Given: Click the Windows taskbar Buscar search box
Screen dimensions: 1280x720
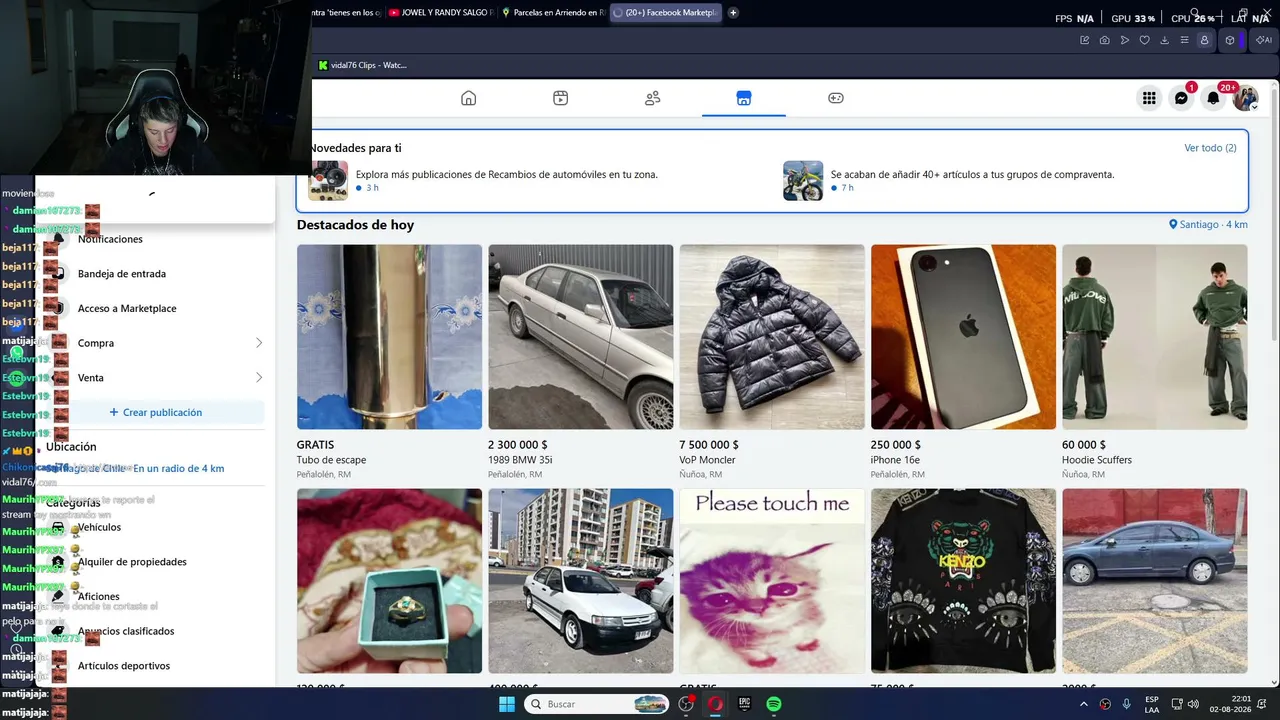Looking at the screenshot, I should click(596, 704).
